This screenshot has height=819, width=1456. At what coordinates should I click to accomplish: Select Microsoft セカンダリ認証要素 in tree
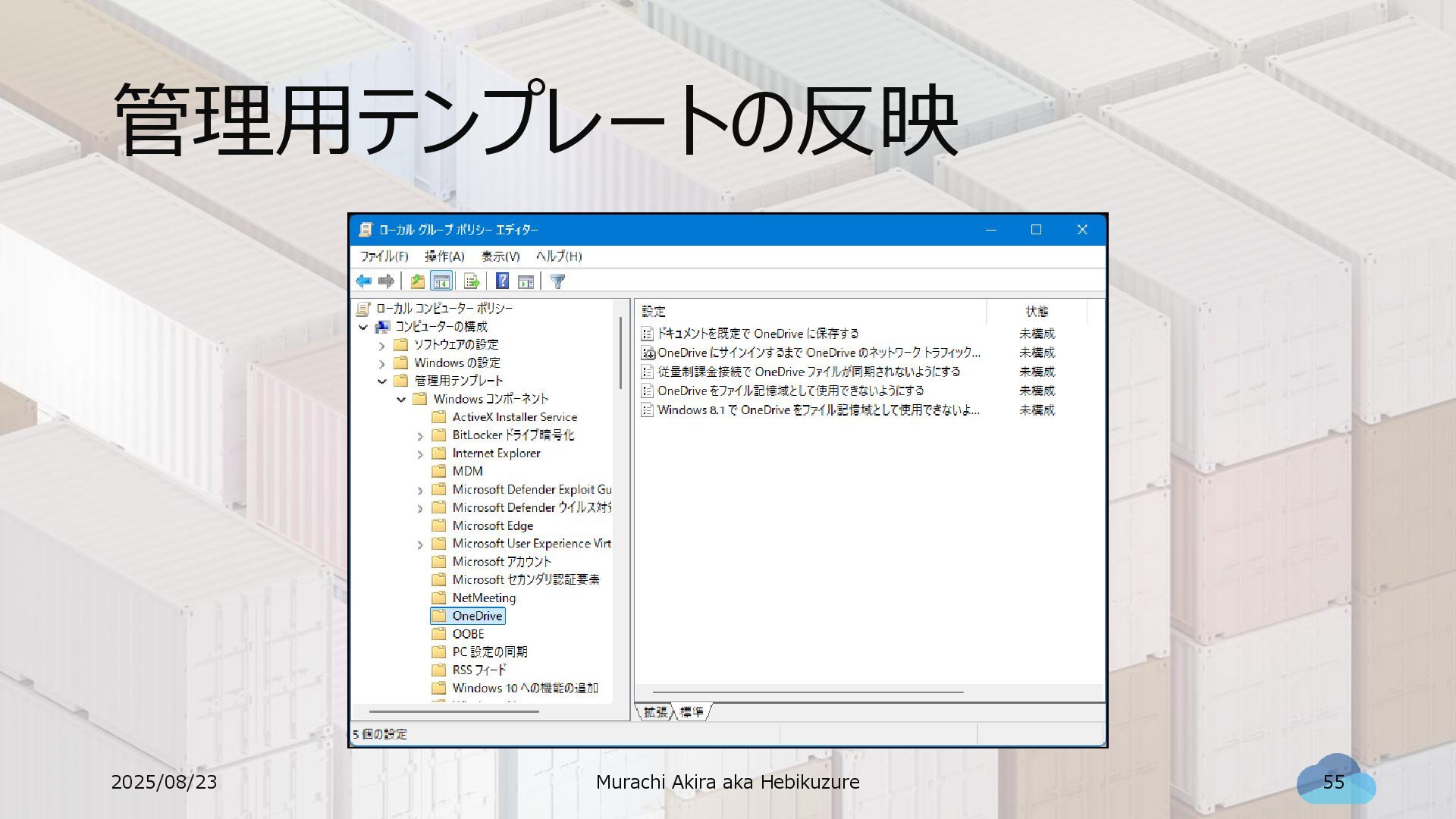point(526,579)
